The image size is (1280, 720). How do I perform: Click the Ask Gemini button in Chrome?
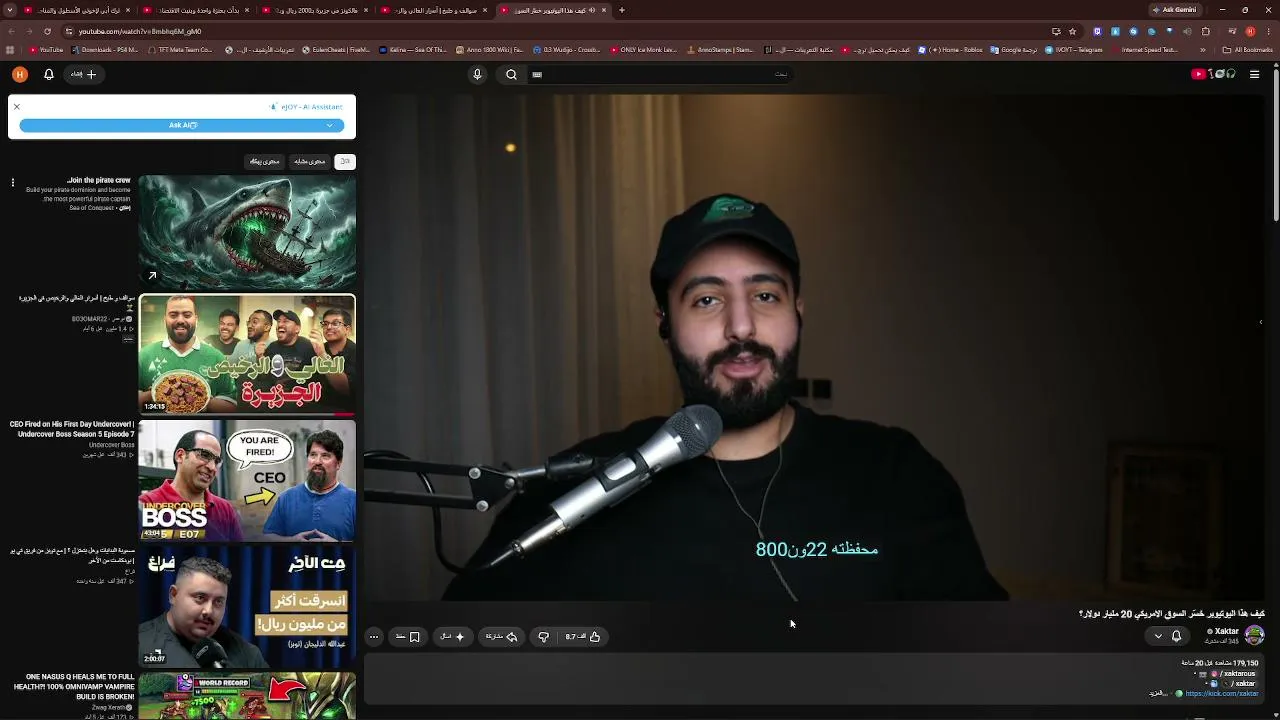point(1175,10)
